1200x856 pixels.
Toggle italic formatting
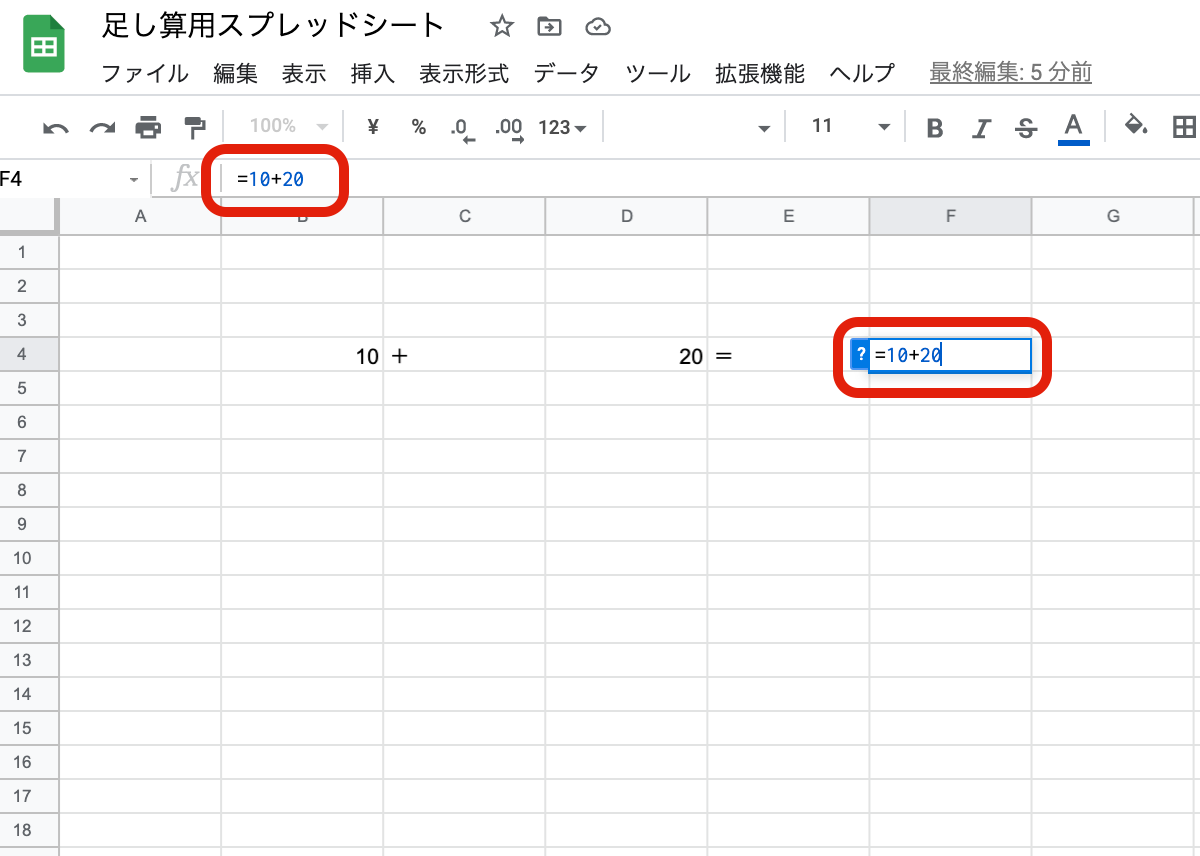[981, 128]
